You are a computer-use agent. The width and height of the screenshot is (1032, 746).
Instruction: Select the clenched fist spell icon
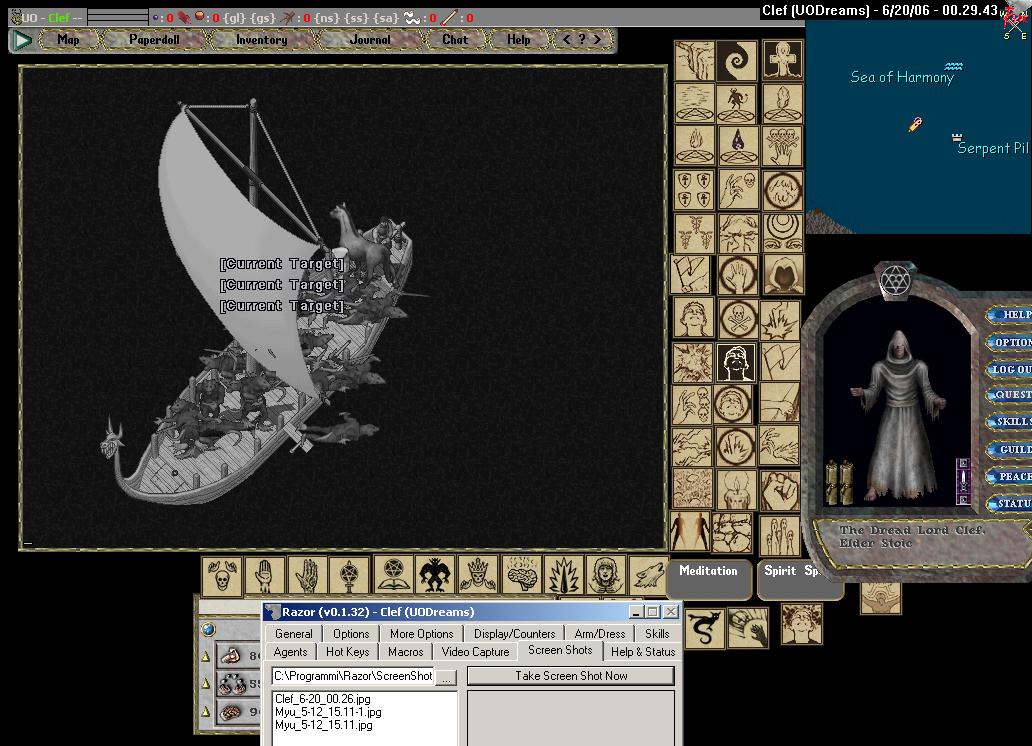click(x=780, y=490)
